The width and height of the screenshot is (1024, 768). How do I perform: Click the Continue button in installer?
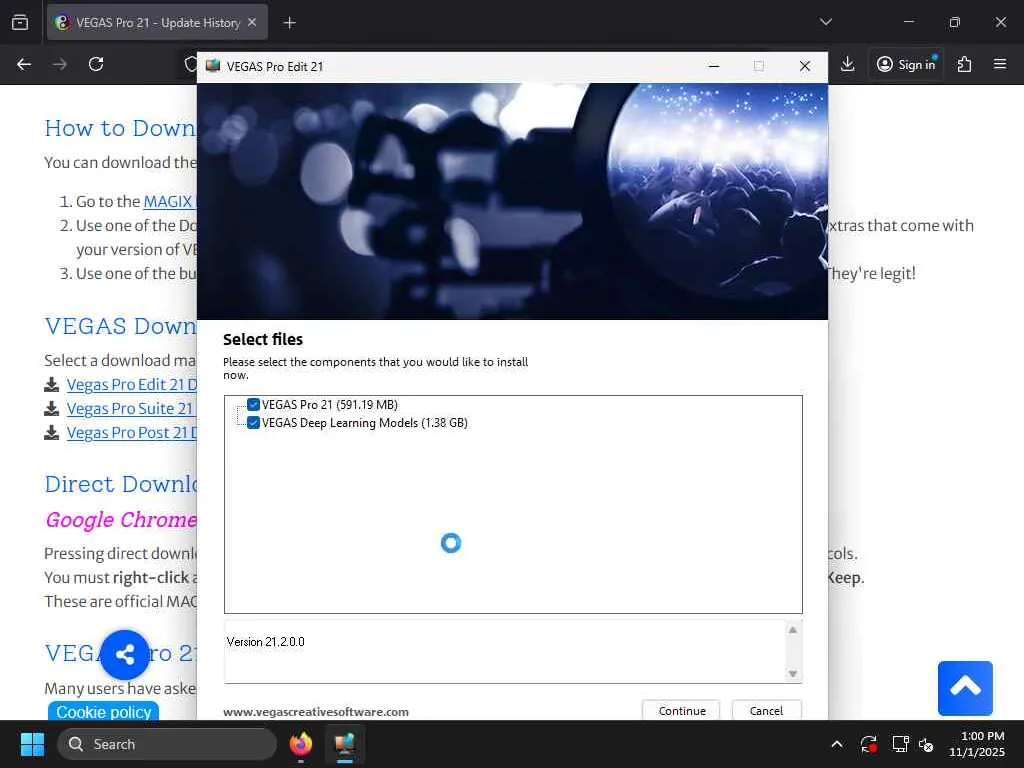click(x=681, y=711)
